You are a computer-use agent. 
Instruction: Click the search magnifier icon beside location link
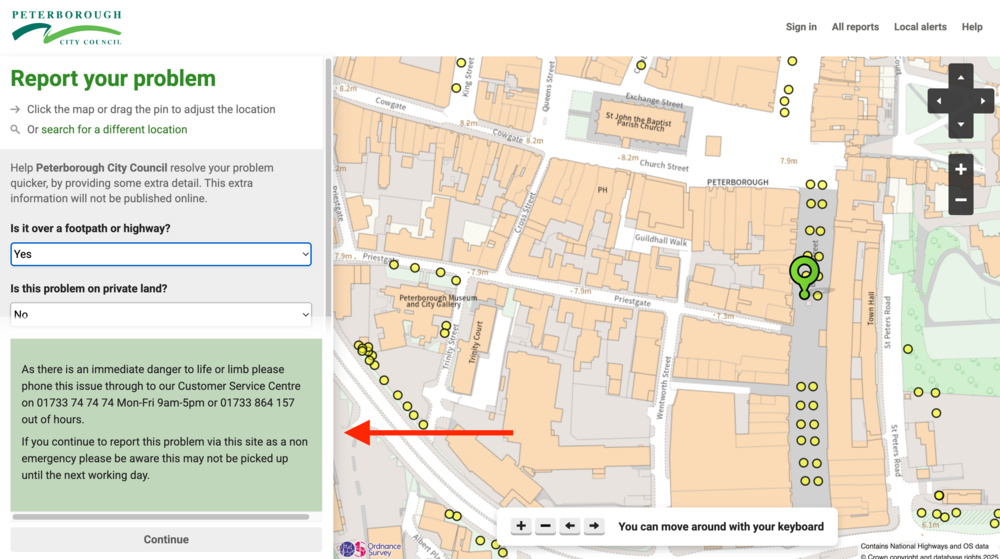coord(15,129)
